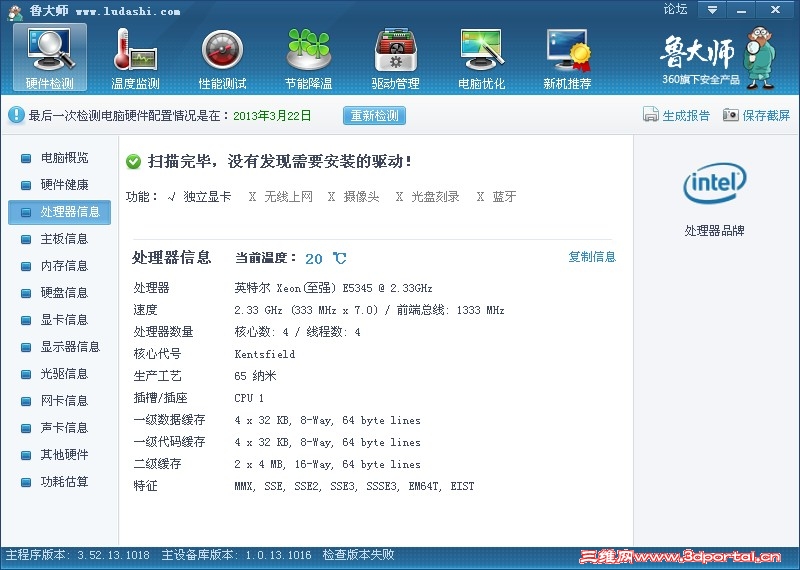
Task: Open the 温度监测 temperature monitor
Action: (x=135, y=58)
